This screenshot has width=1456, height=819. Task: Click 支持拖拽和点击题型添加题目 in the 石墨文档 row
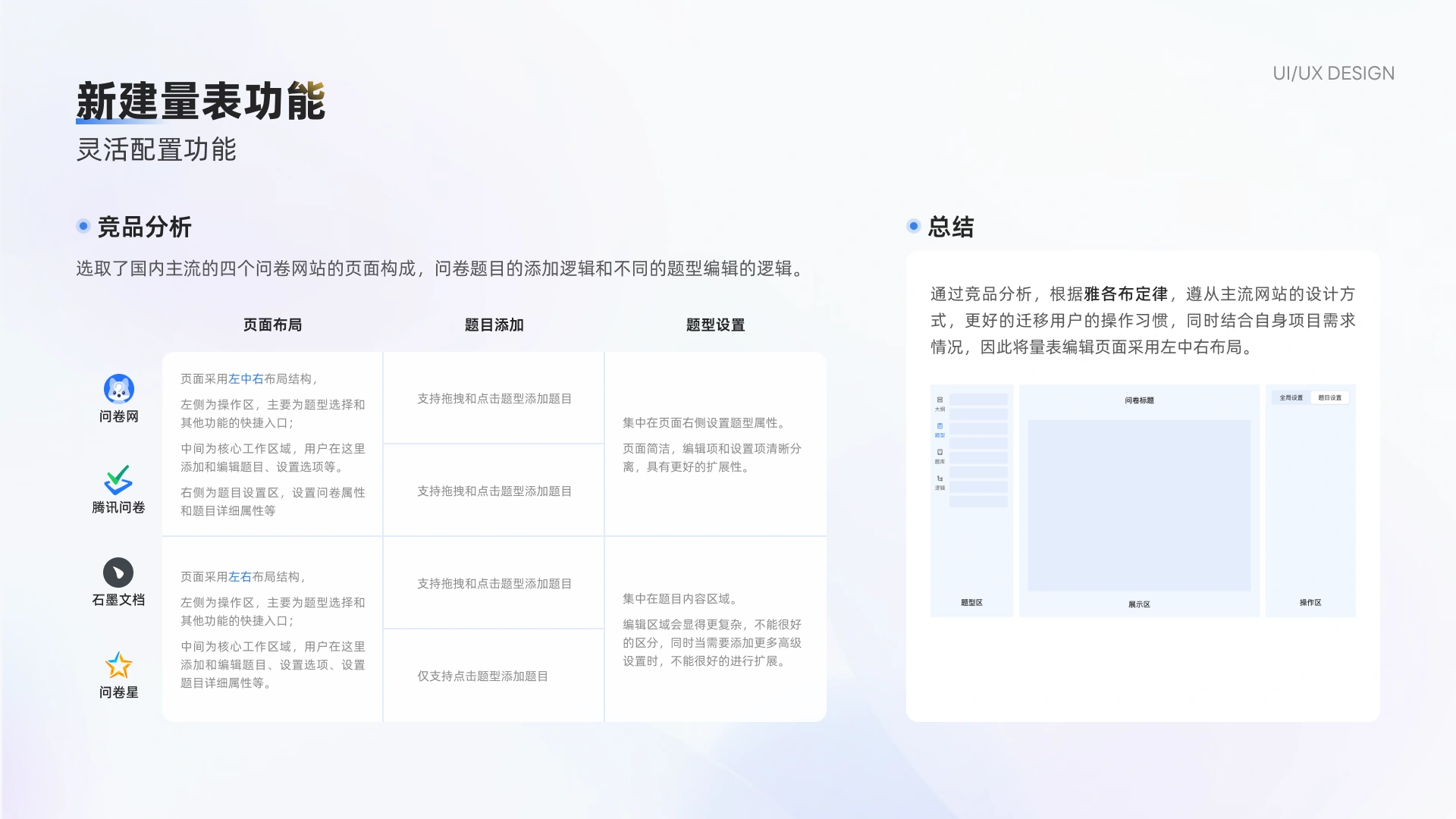point(494,584)
